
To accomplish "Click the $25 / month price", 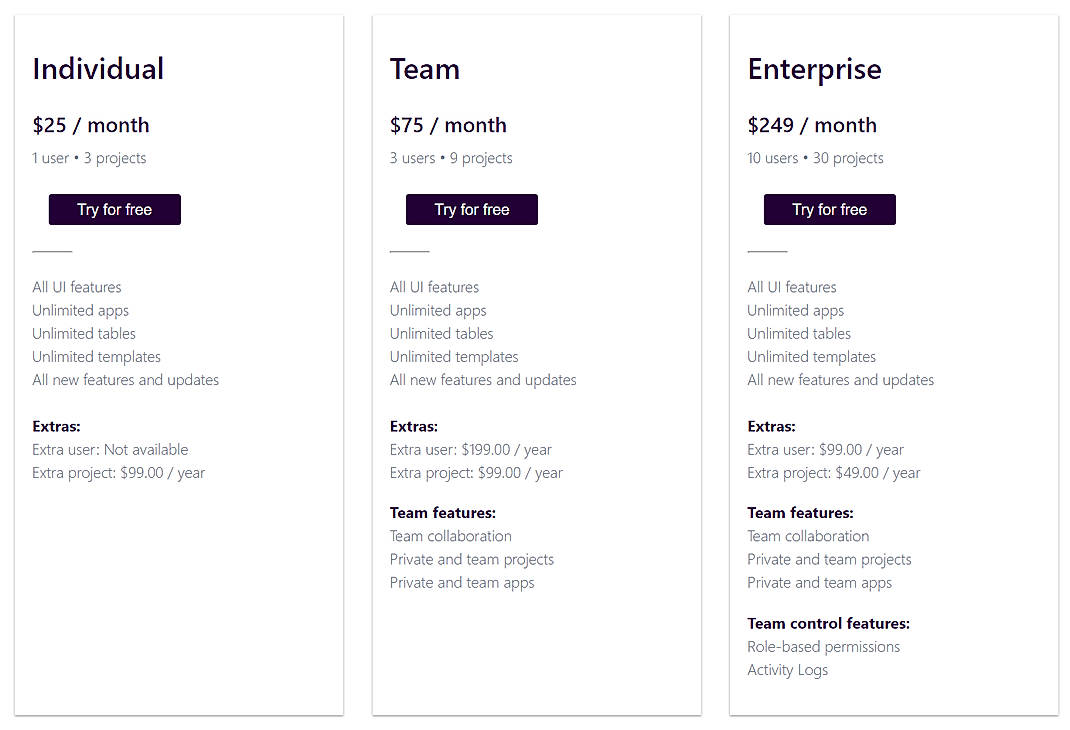I will pos(91,125).
